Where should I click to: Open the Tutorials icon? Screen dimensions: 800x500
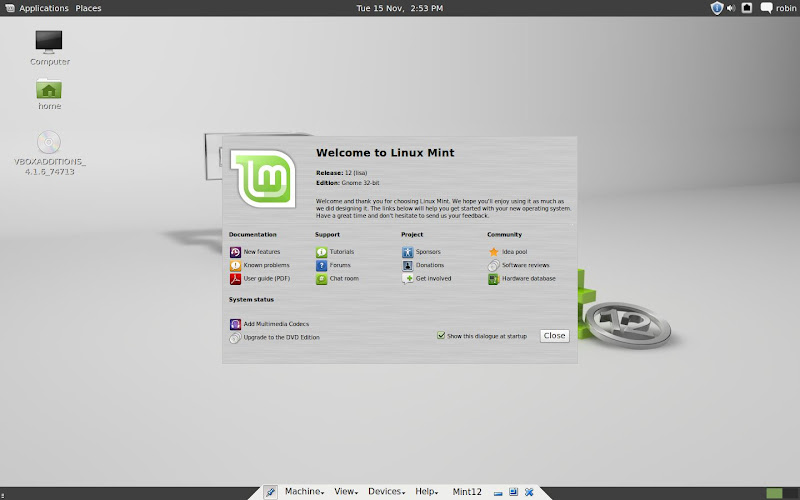321,252
